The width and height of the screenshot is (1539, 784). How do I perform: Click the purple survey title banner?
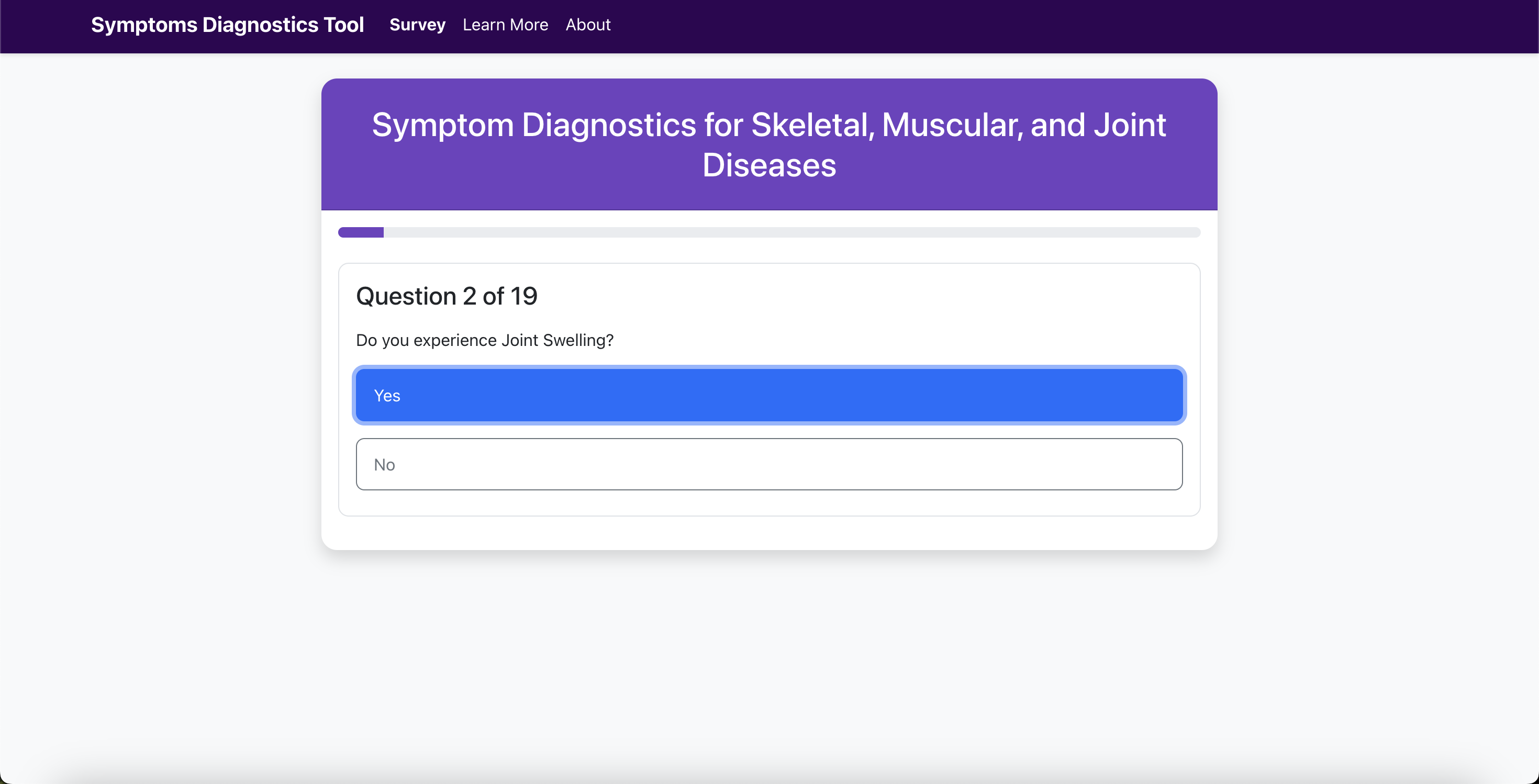[x=769, y=144]
